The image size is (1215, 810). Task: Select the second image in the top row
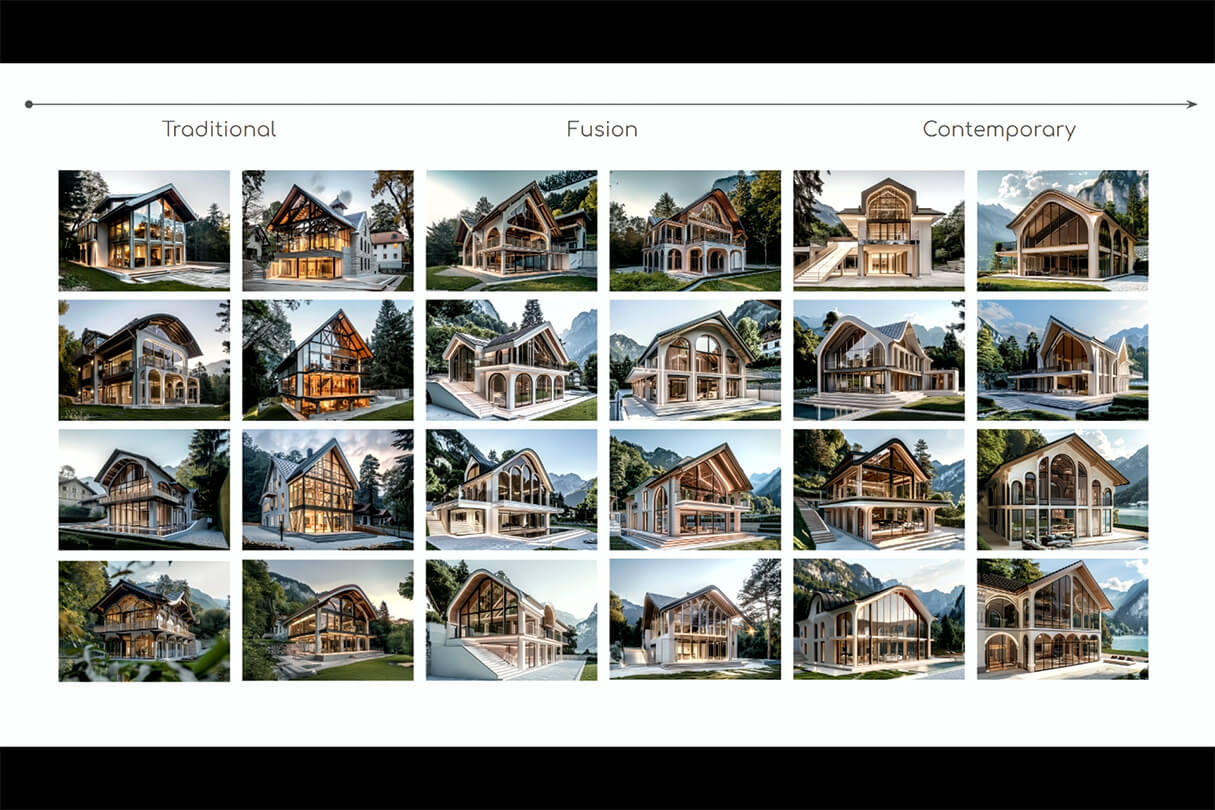click(x=327, y=230)
